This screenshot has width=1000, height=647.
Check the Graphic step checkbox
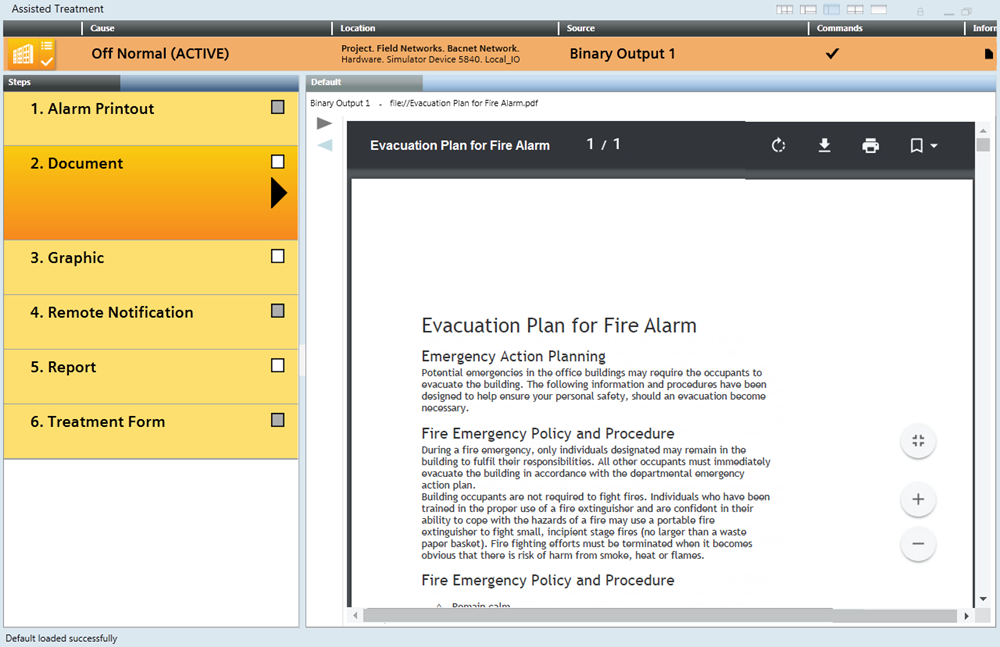tap(278, 256)
